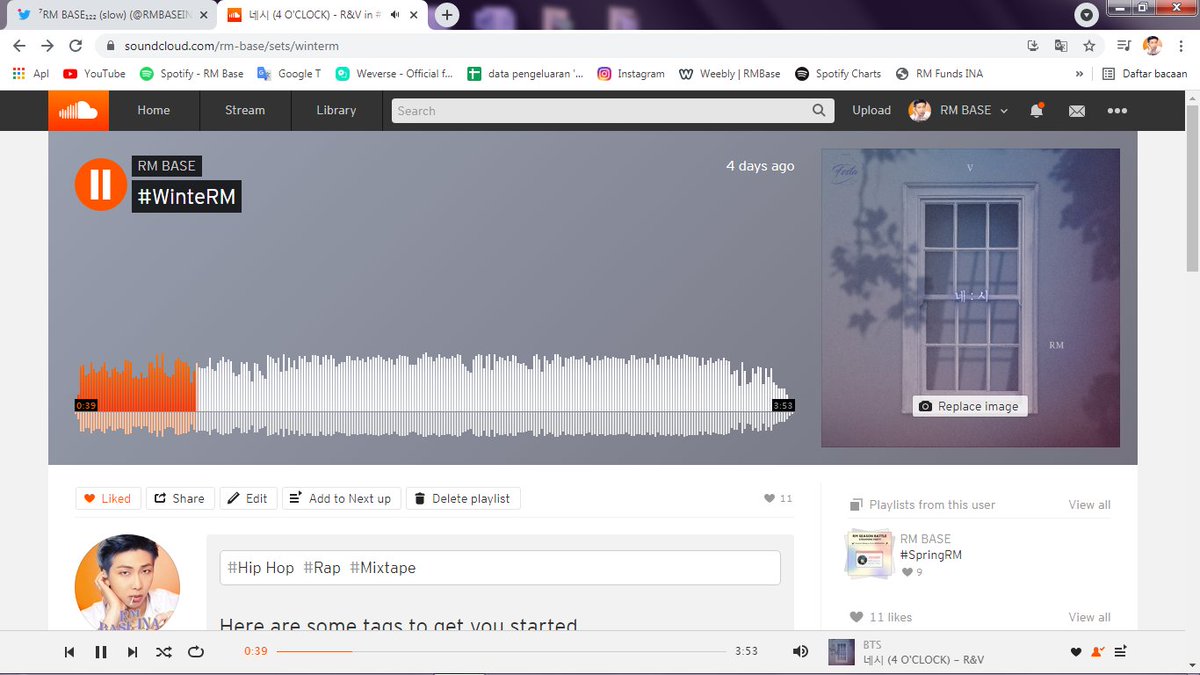Open notifications bell
Screen dimensions: 1200x675
point(1036,110)
